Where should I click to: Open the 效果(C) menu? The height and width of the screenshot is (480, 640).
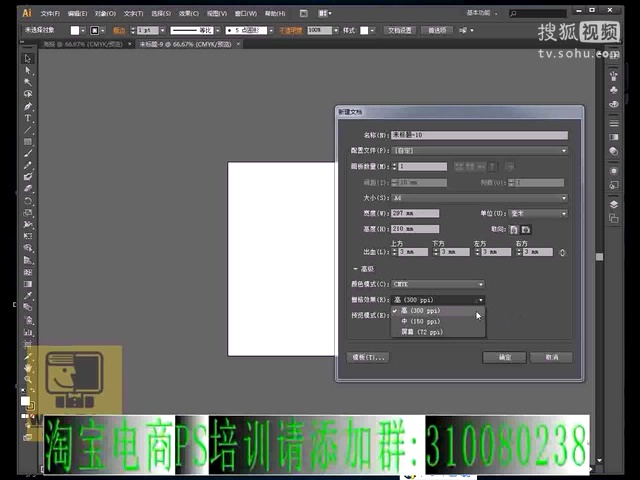[189, 13]
